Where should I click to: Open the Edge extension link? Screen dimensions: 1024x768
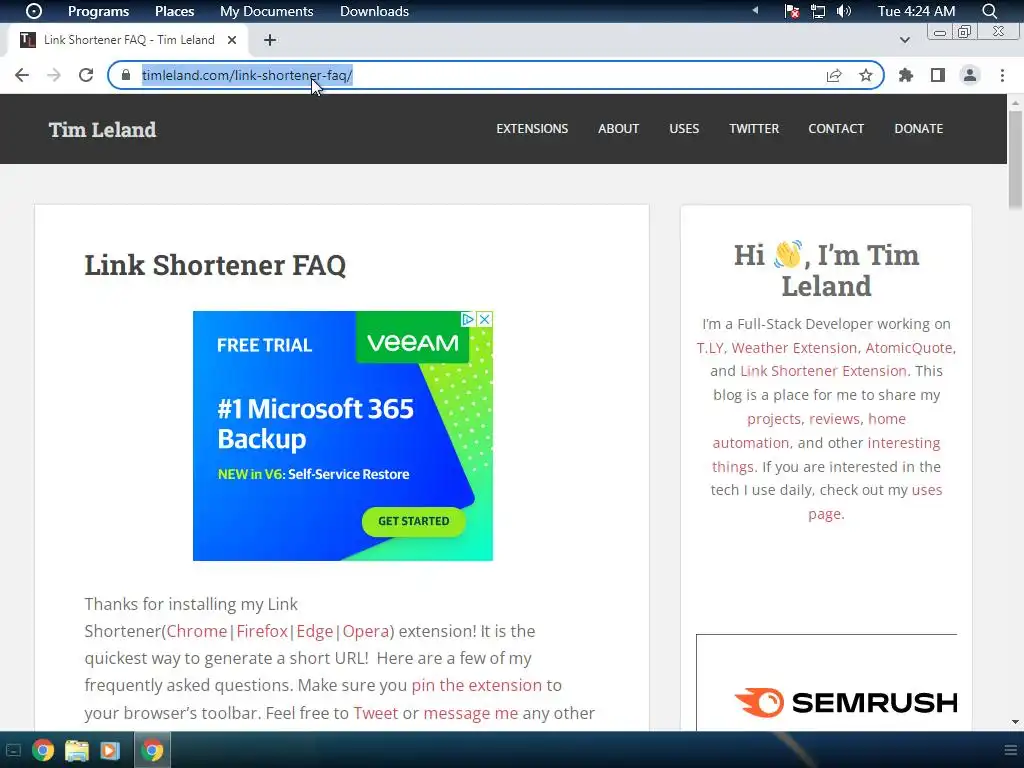(x=315, y=631)
